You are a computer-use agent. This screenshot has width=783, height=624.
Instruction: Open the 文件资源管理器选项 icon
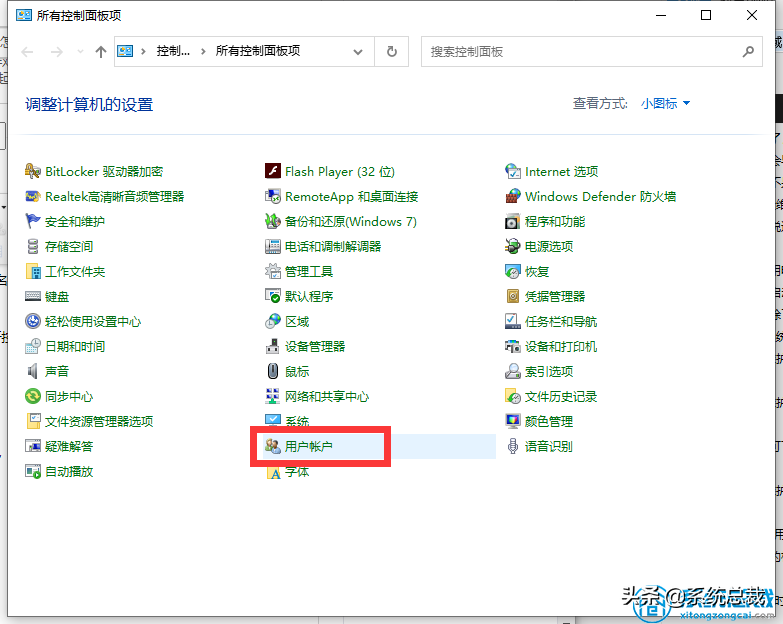pos(33,421)
